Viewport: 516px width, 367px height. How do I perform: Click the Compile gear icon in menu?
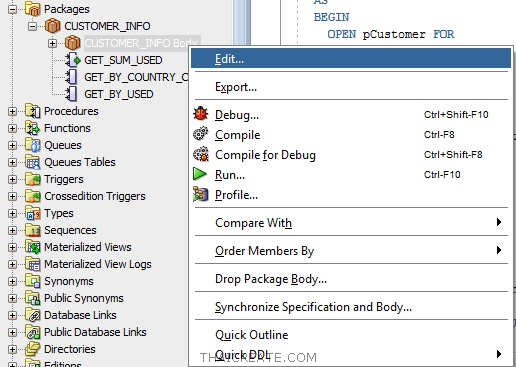201,134
